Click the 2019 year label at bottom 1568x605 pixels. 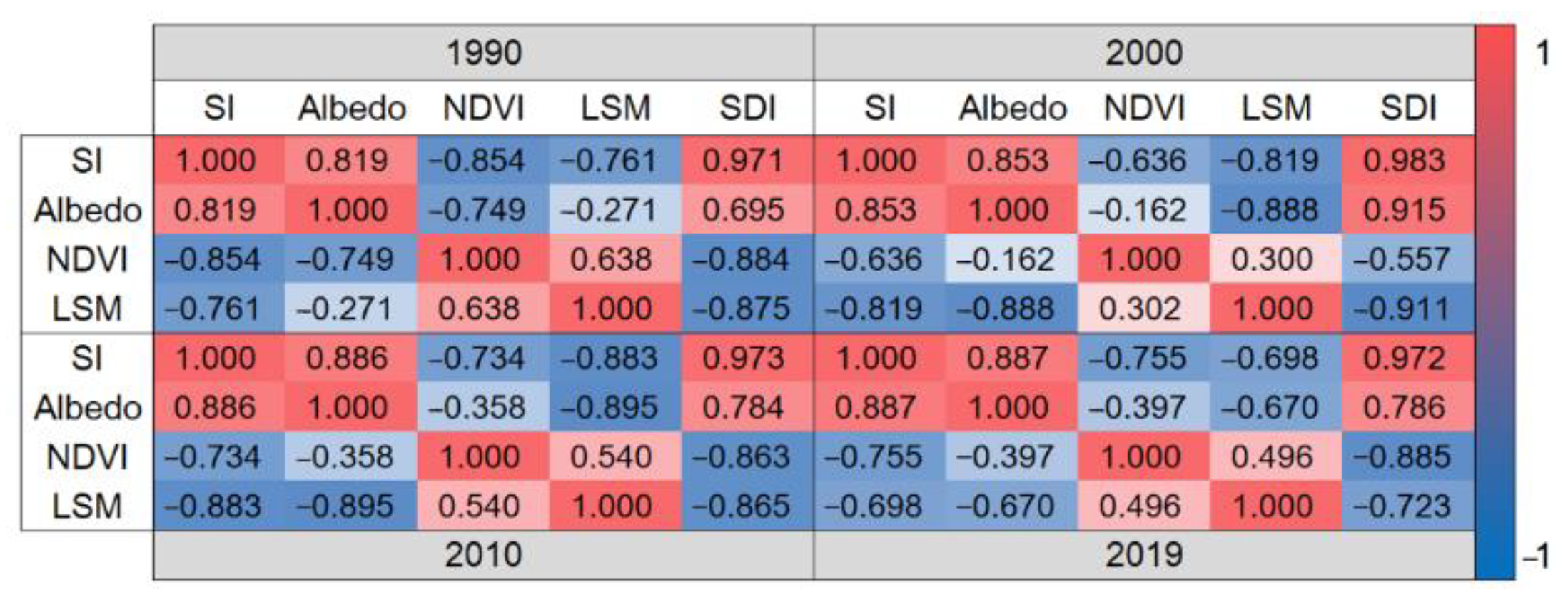1143,555
